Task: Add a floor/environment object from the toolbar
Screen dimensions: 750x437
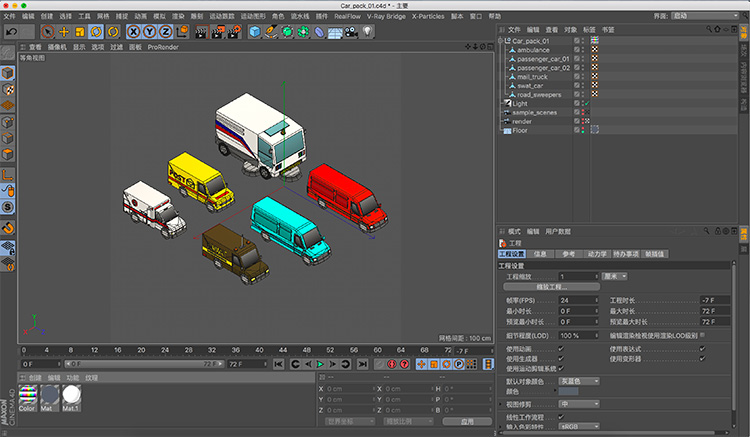Action: tap(335, 32)
